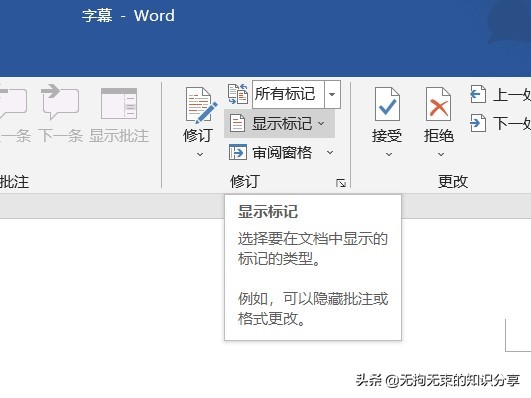
Task: Click the 下一条 next comment icon
Action: coord(60,101)
